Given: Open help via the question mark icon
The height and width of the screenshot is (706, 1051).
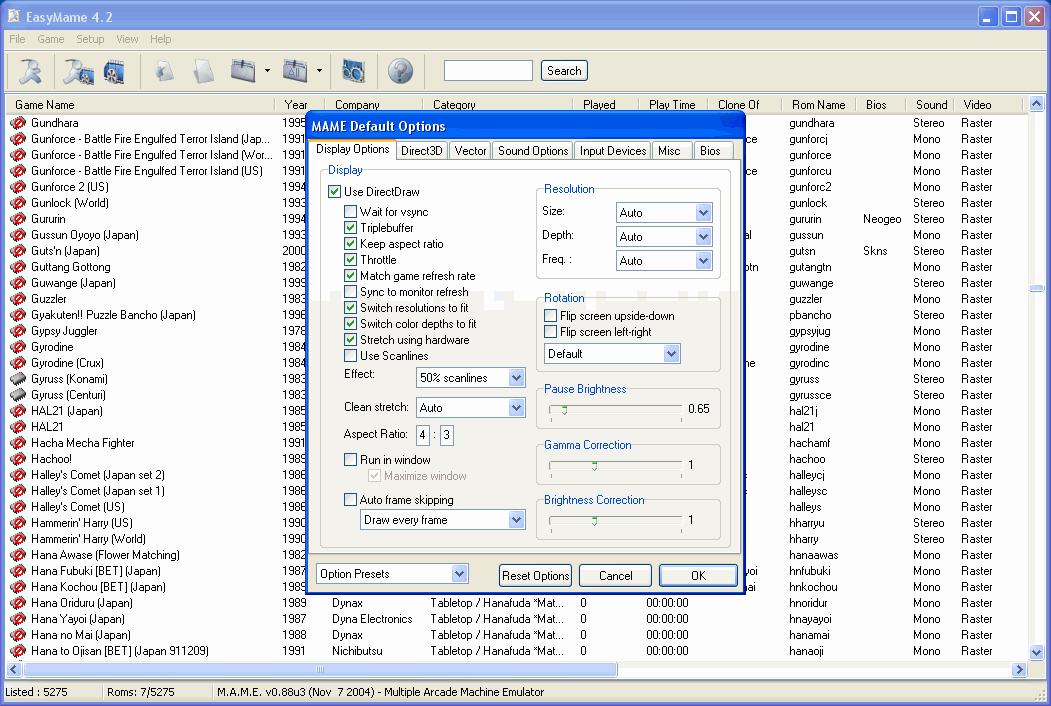Looking at the screenshot, I should 401,71.
